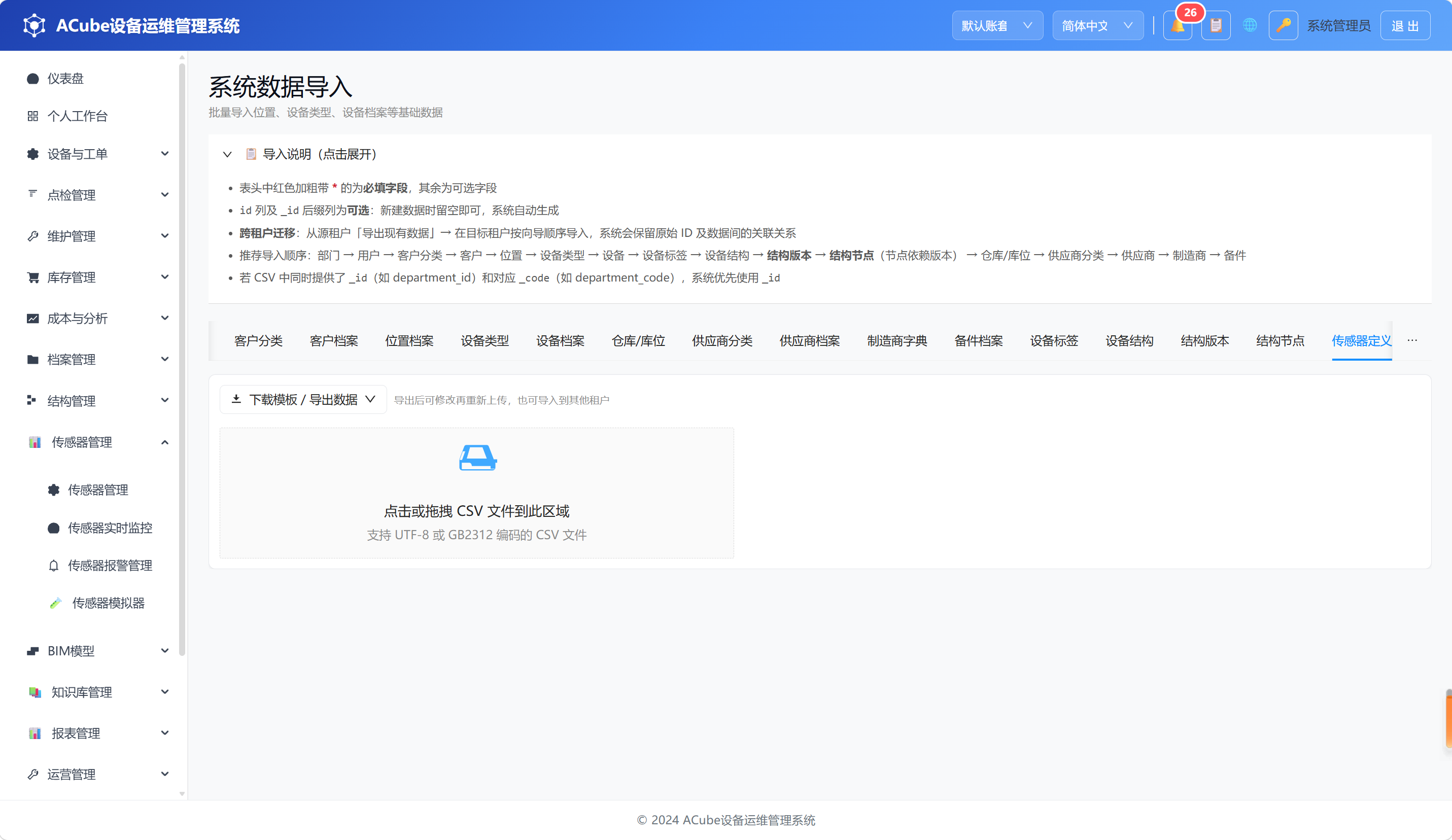Click the BIM模型 icon
The width and height of the screenshot is (1452, 840).
pyautogui.click(x=33, y=651)
